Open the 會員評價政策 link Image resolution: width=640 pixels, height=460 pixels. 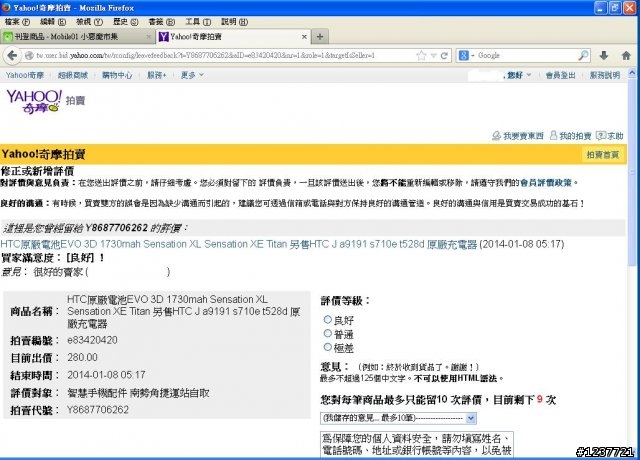pos(546,183)
